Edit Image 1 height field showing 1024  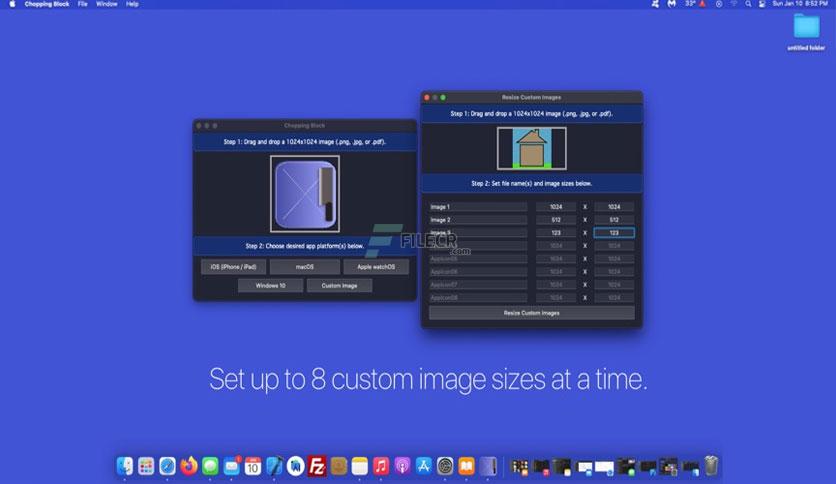pyautogui.click(x=614, y=207)
